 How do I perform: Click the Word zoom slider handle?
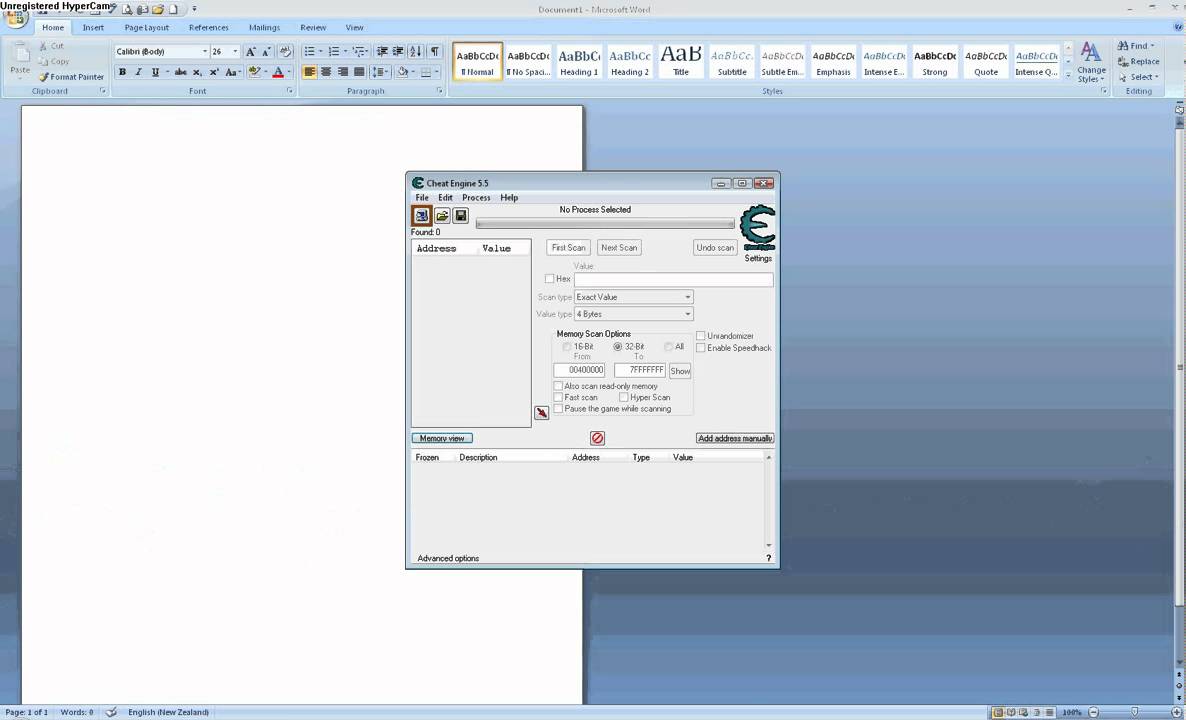1135,712
